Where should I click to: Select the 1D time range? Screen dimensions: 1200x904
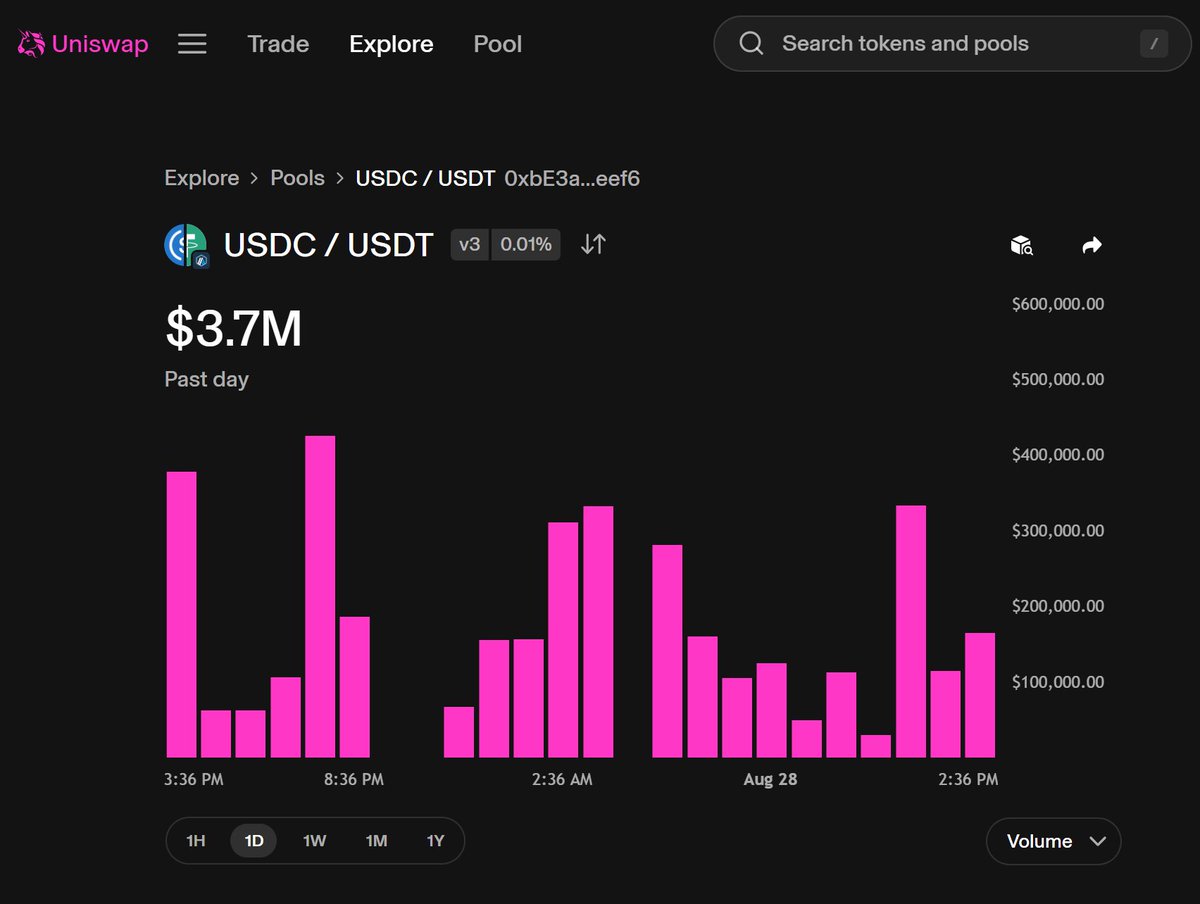click(x=254, y=841)
